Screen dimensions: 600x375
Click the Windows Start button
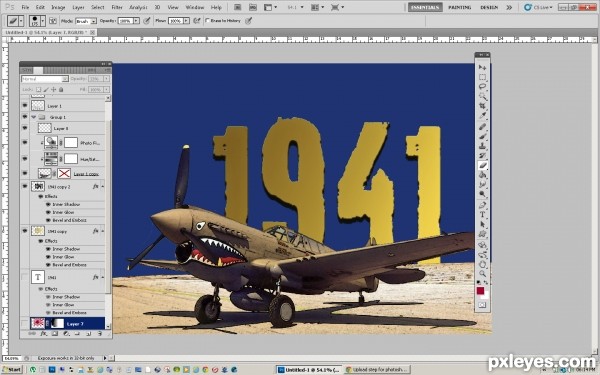pos(11,370)
